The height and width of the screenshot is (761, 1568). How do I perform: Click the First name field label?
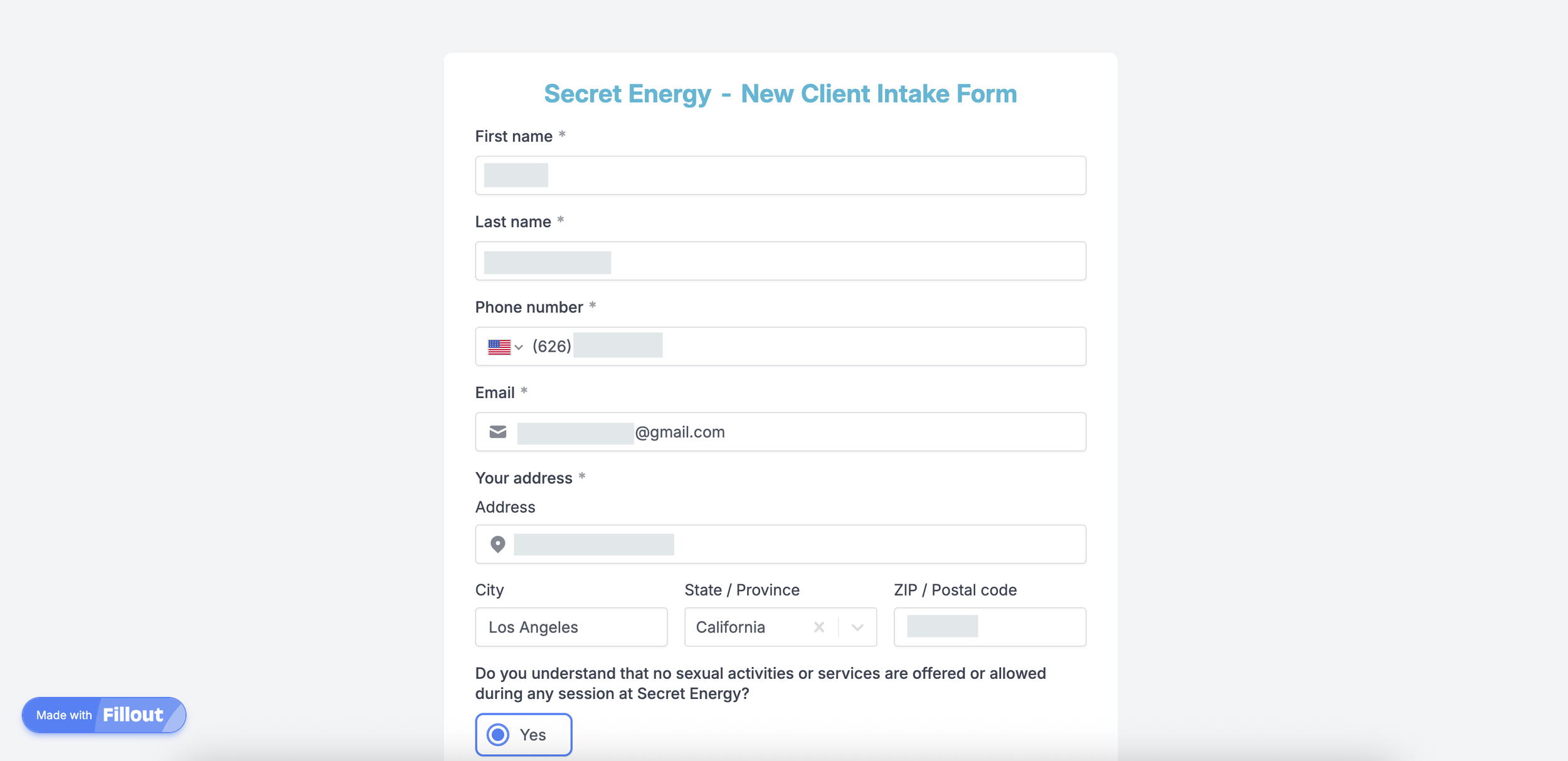click(514, 137)
